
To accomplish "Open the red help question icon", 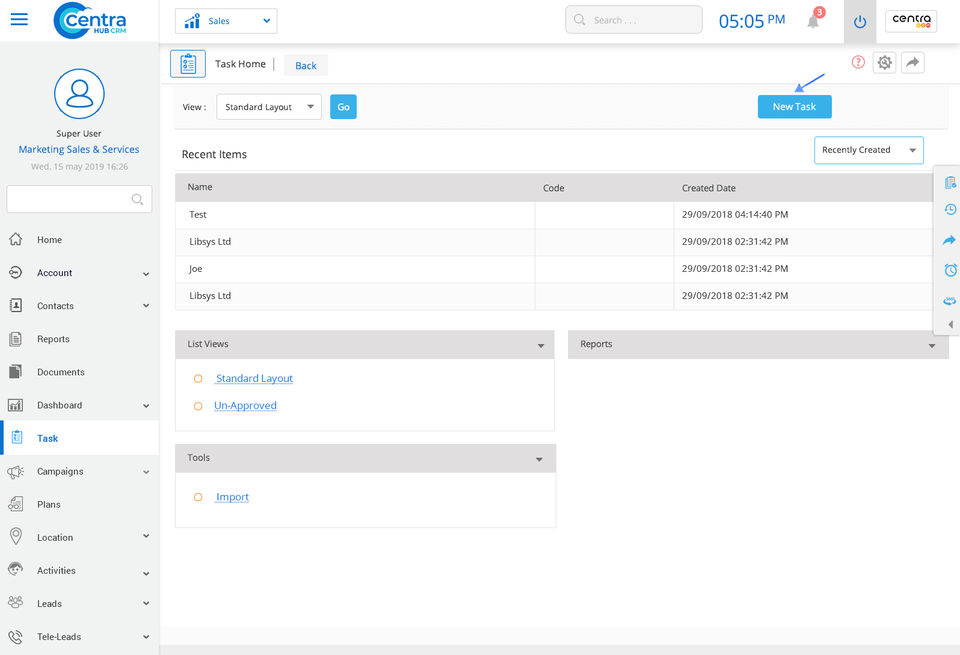I will pyautogui.click(x=858, y=62).
